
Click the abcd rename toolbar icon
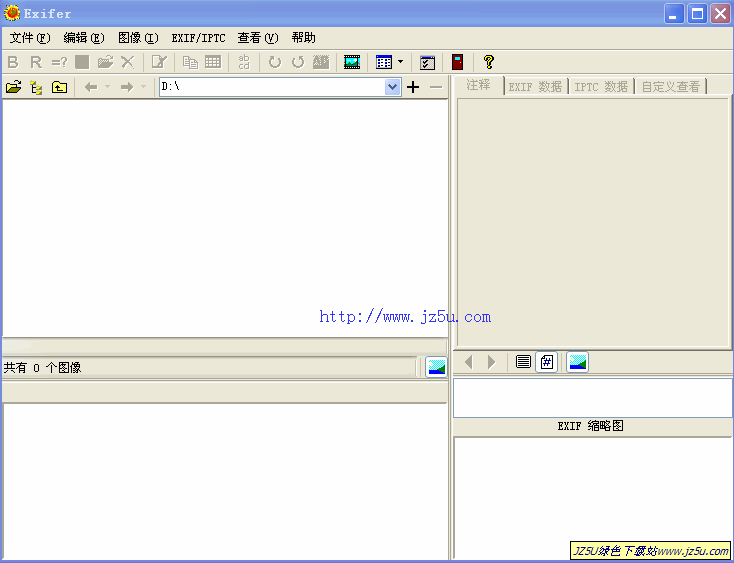coord(244,62)
